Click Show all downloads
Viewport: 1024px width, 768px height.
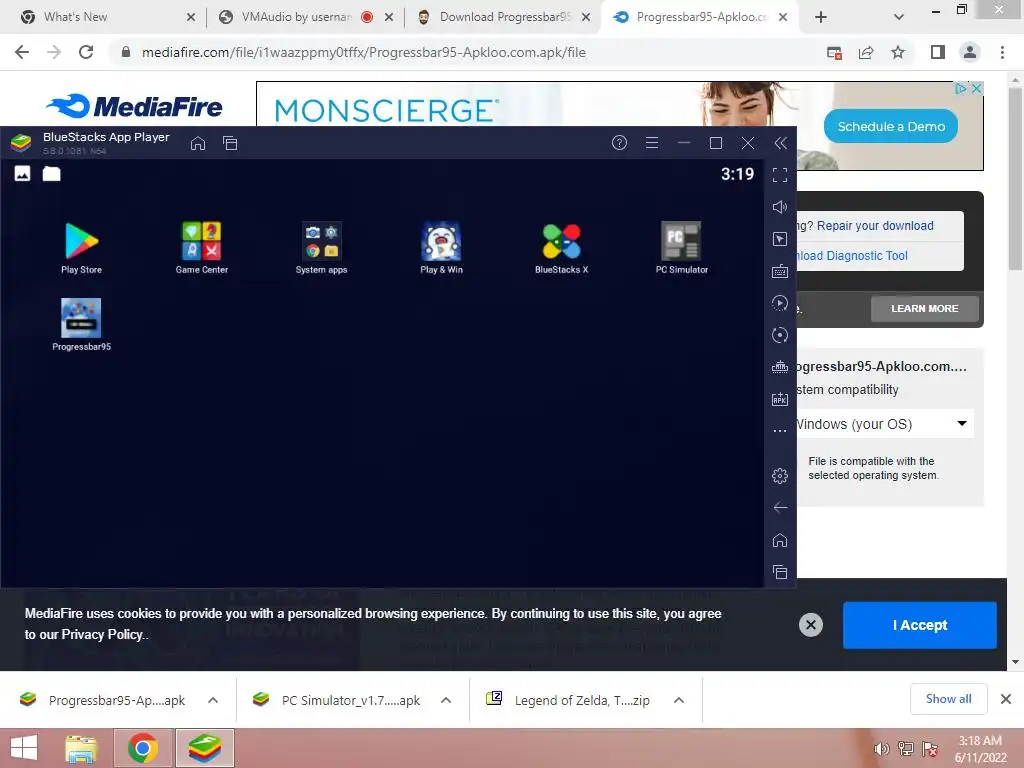point(948,699)
